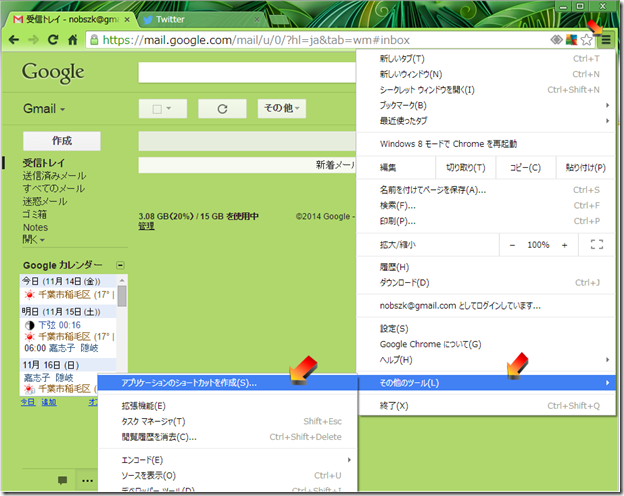Open タスク マネージャ(T) from the submenu
Image resolution: width=624 pixels, height=496 pixels.
point(228,421)
